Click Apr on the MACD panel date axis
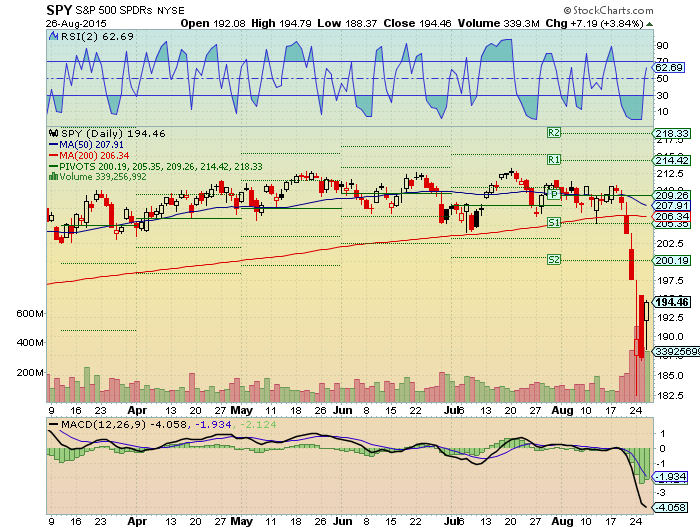 point(137,521)
